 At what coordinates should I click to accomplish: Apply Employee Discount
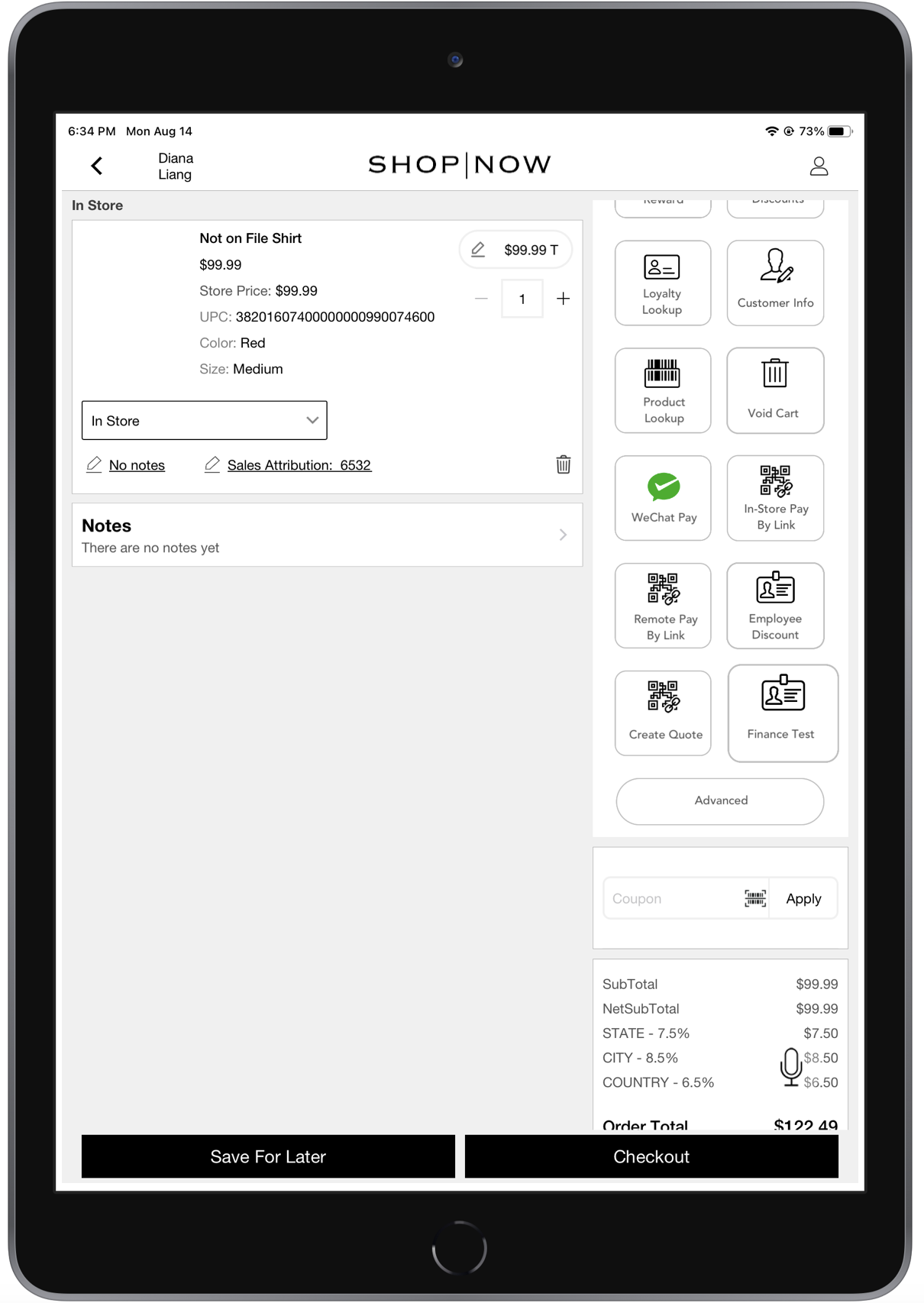tap(775, 606)
